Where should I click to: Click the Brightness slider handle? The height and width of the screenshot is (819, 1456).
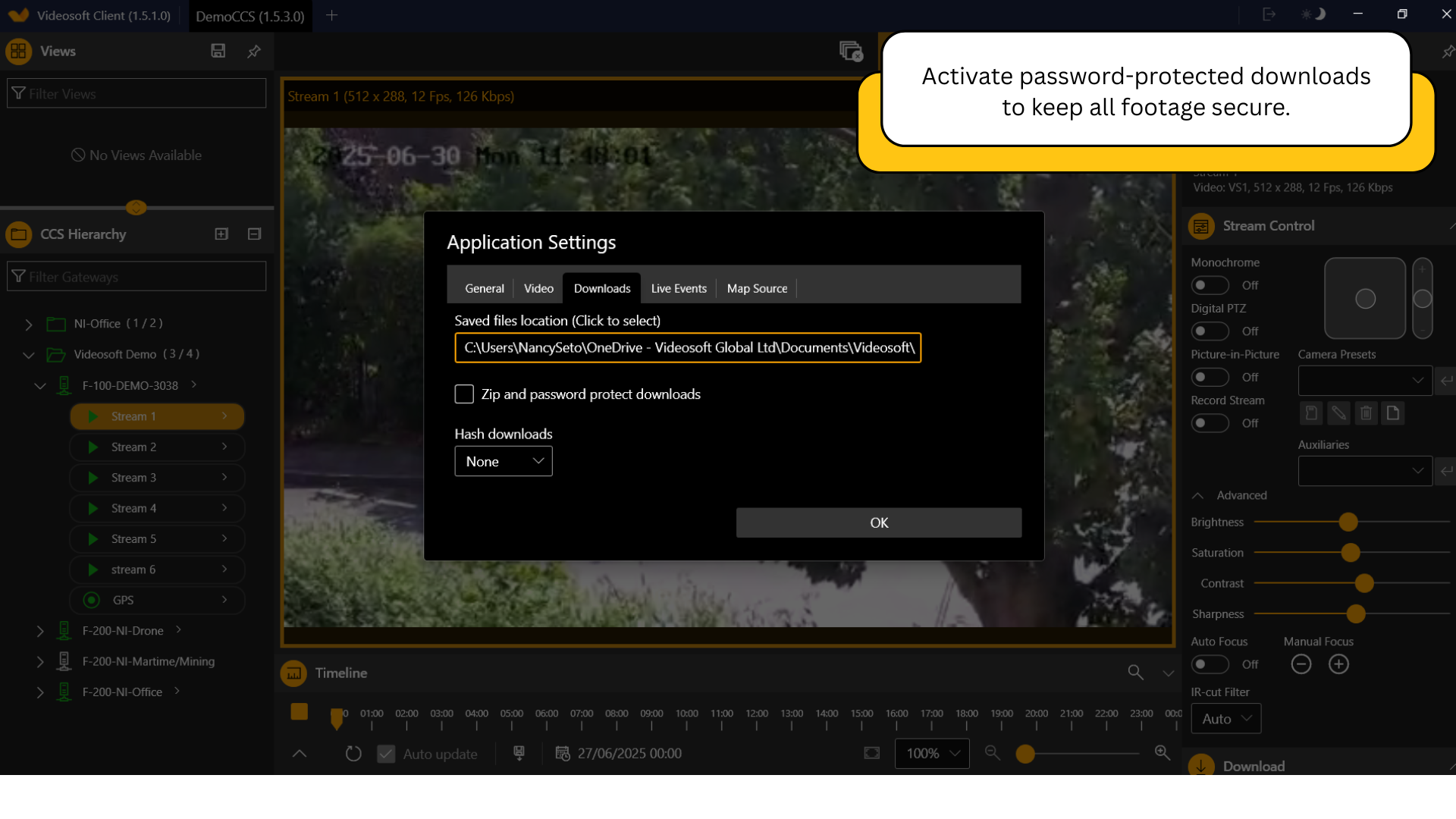pos(1348,522)
